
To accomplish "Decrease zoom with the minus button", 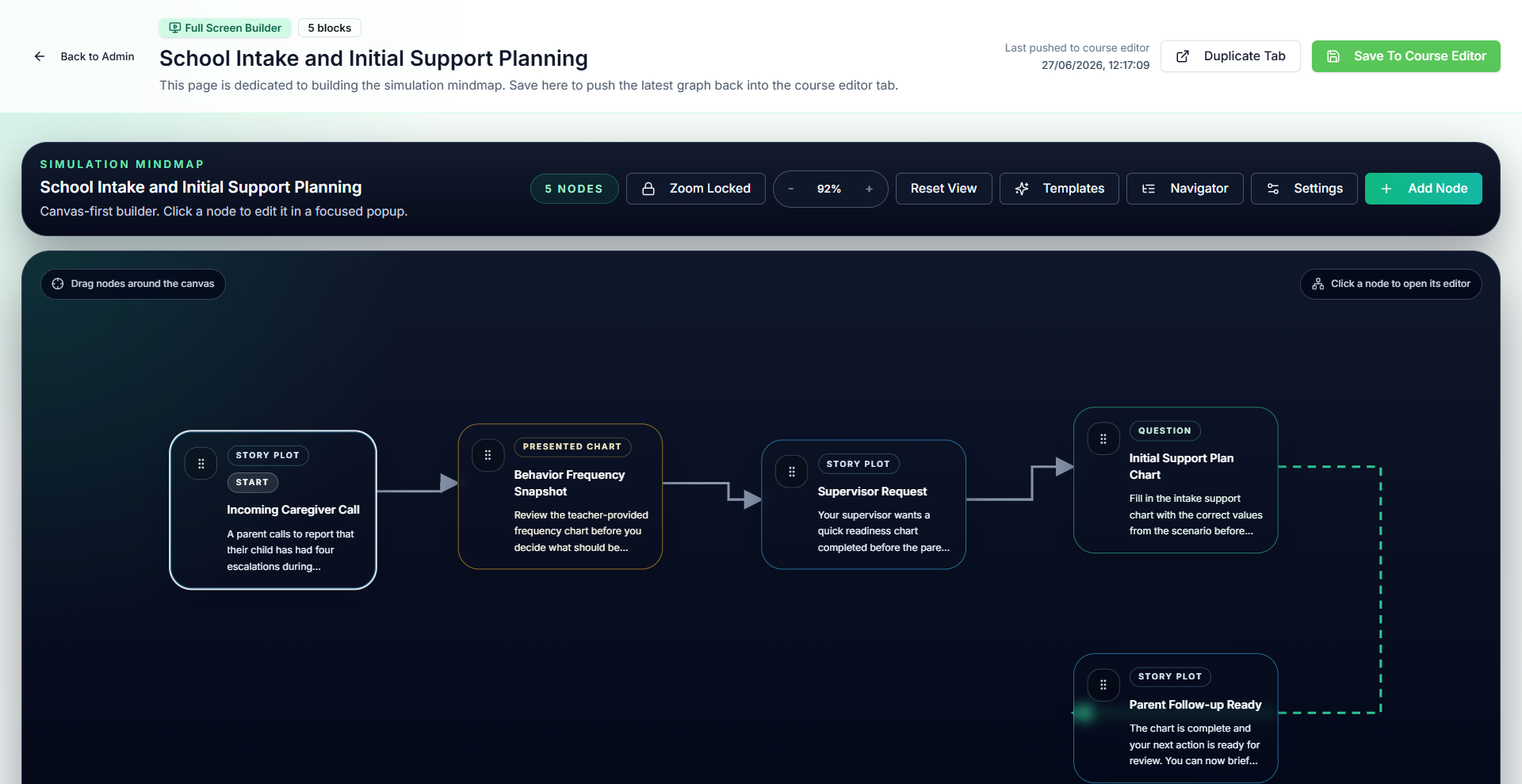I will coord(790,189).
